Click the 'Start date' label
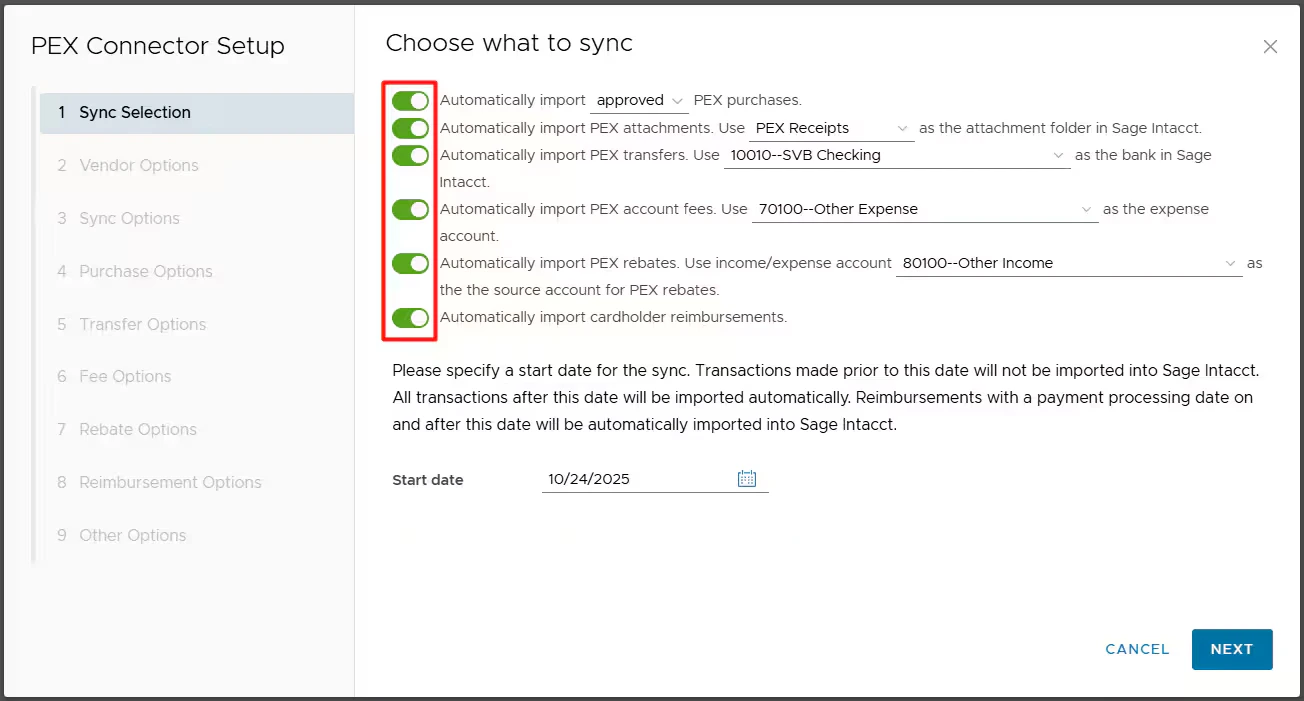The width and height of the screenshot is (1304, 701). pyautogui.click(x=428, y=480)
